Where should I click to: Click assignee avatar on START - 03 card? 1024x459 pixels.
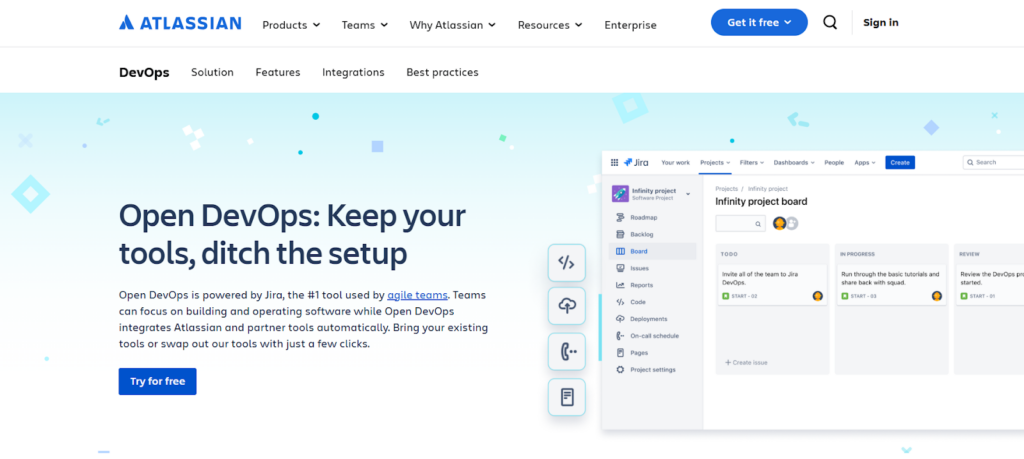[x=936, y=296]
